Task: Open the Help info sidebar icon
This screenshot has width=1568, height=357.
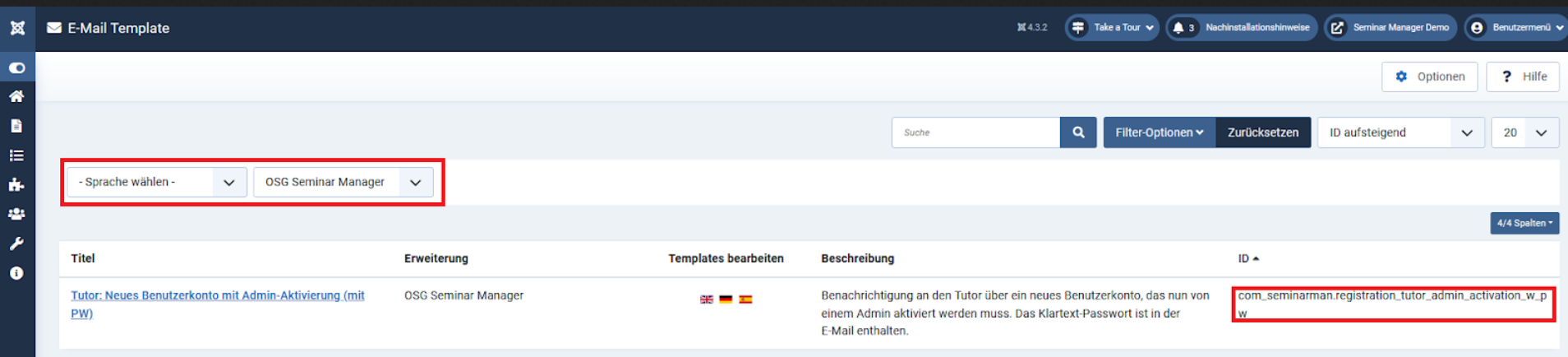Action: (16, 273)
